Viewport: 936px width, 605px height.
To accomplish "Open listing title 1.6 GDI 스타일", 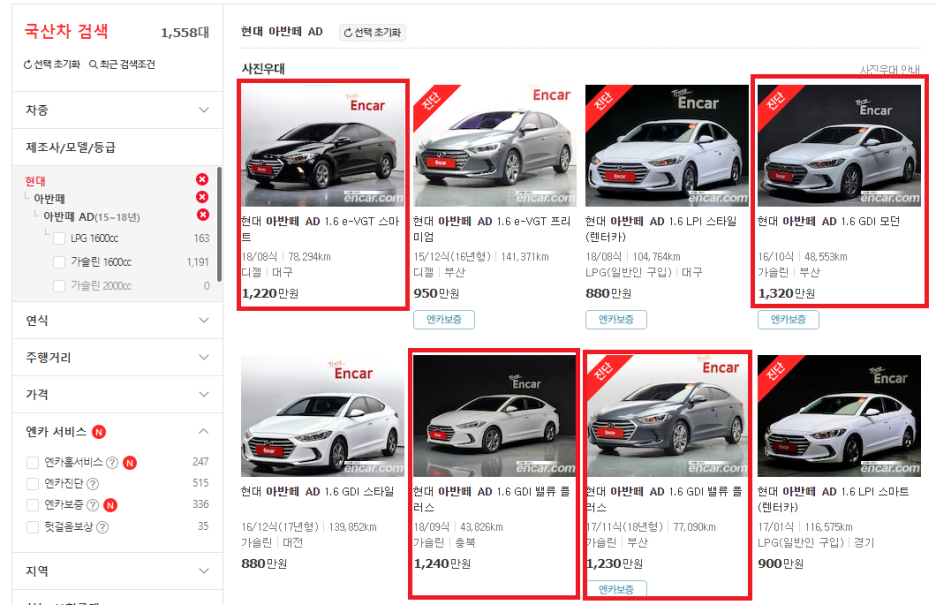I will pyautogui.click(x=318, y=492).
